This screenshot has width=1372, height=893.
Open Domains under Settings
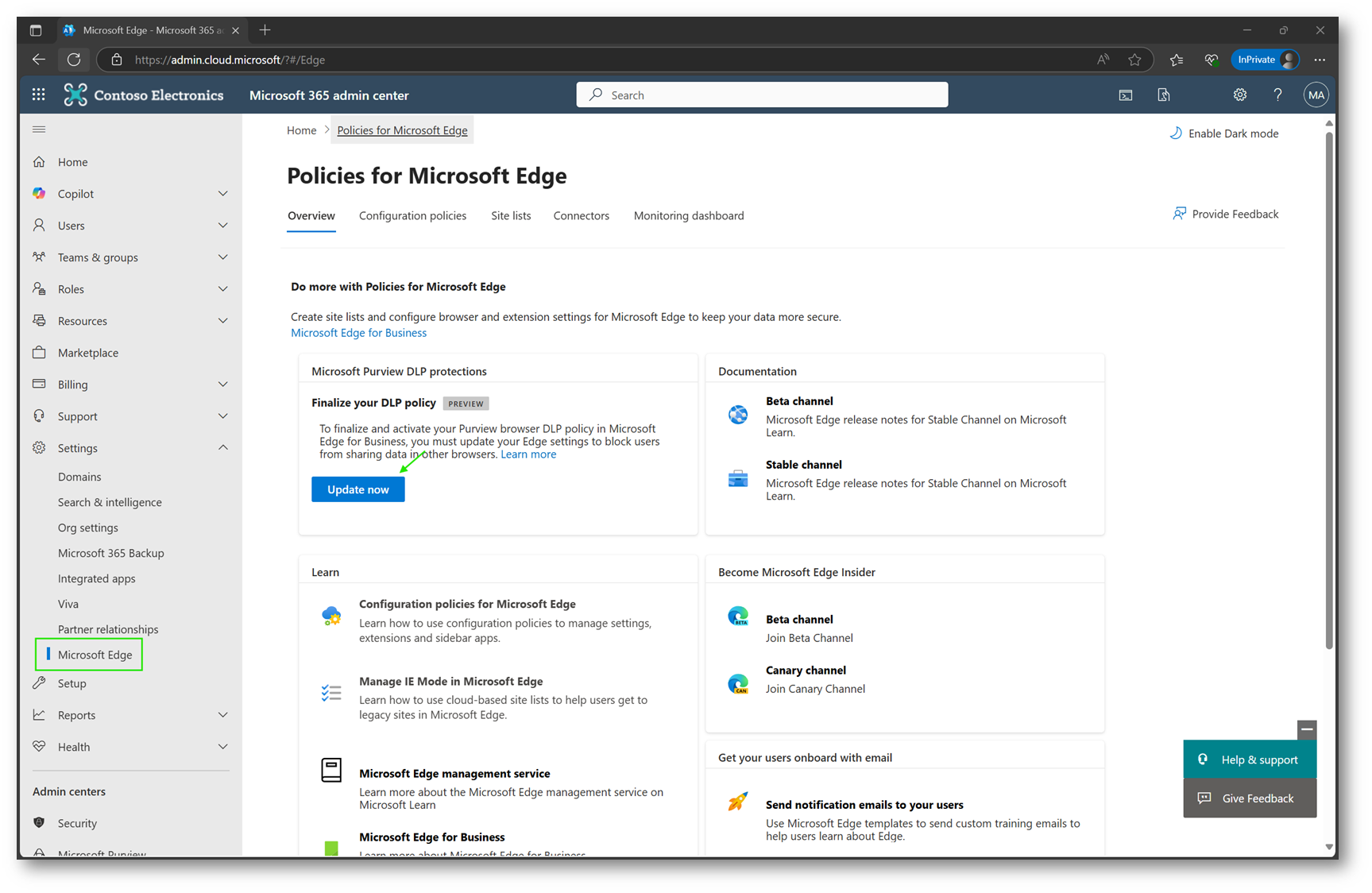point(79,477)
